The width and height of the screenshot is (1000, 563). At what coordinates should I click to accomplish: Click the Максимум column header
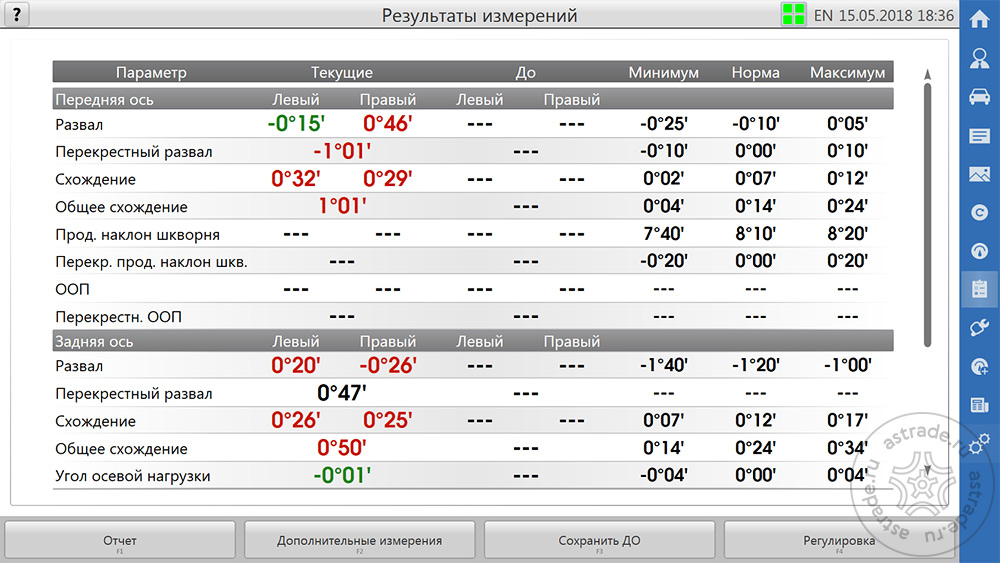coord(848,73)
